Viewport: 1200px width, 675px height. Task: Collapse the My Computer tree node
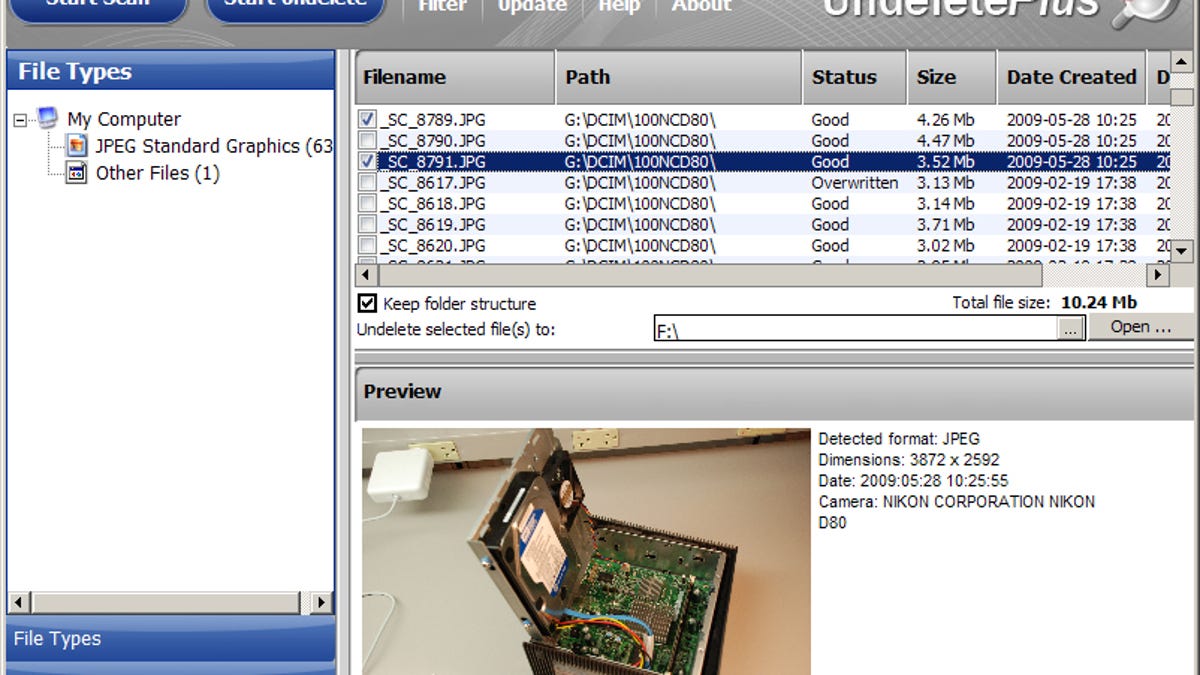point(20,120)
